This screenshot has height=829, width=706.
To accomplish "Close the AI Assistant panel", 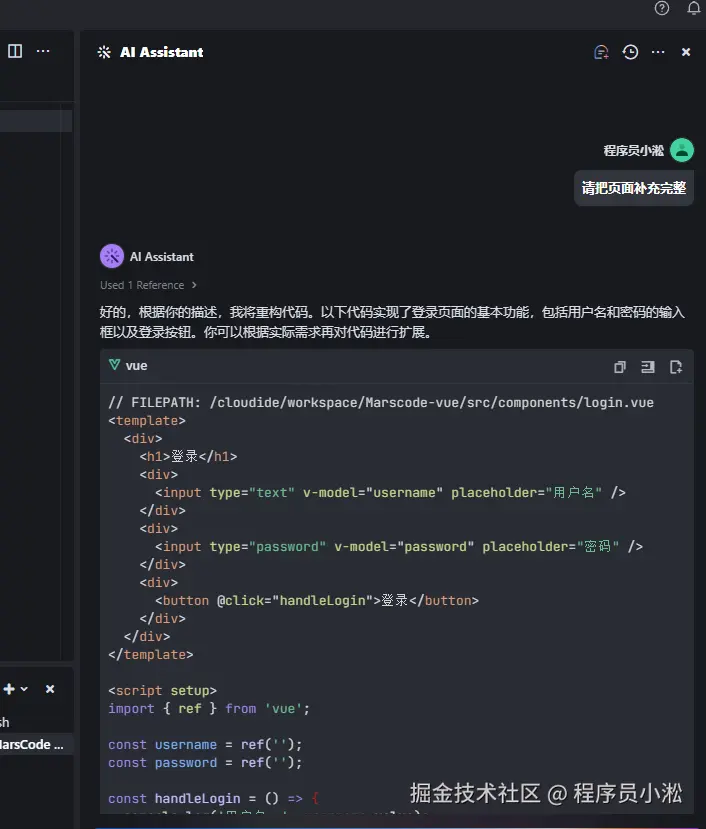I will pos(686,52).
